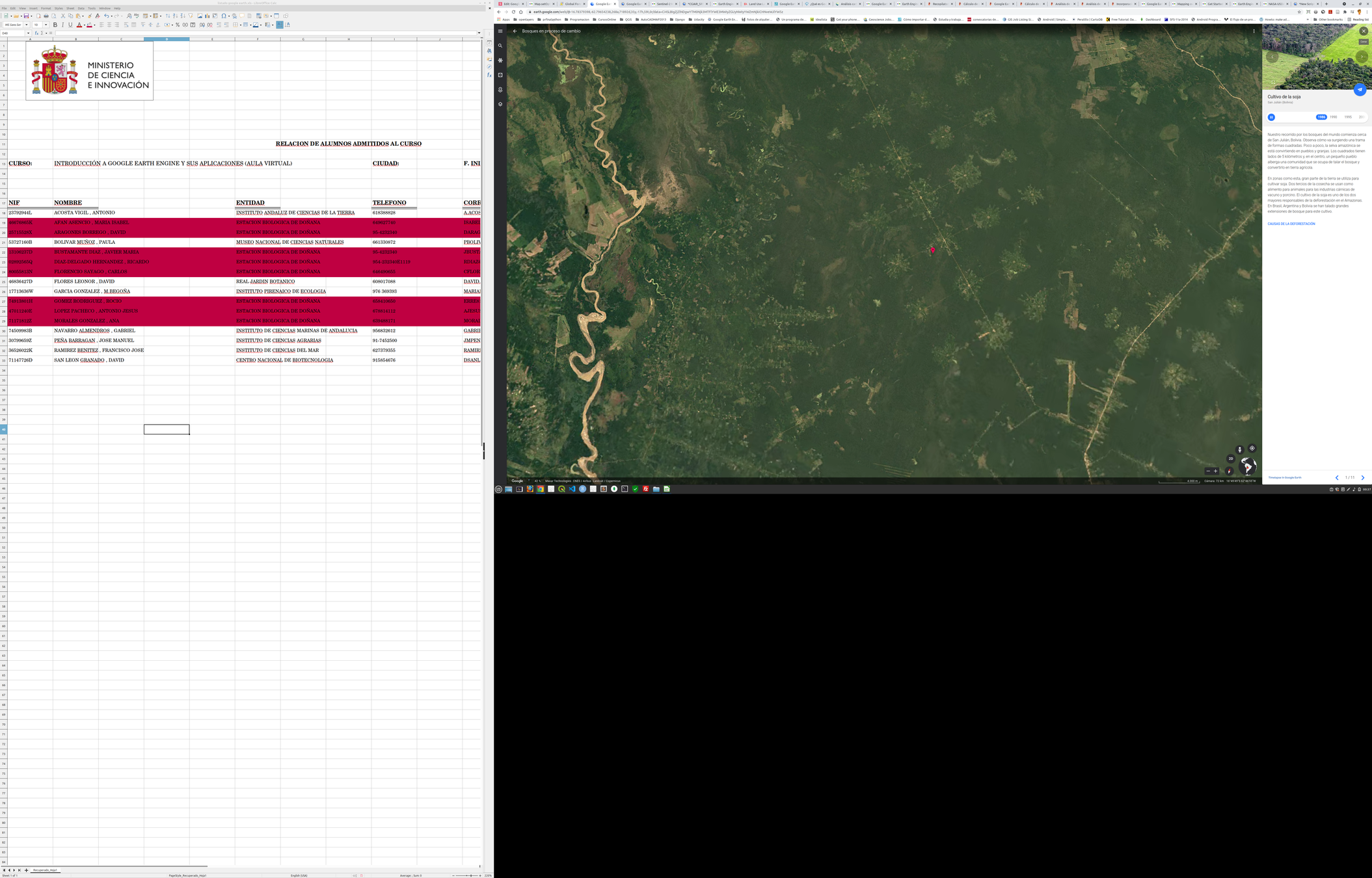
Task: Select the 1990 year on timelapse
Action: pos(1333,117)
